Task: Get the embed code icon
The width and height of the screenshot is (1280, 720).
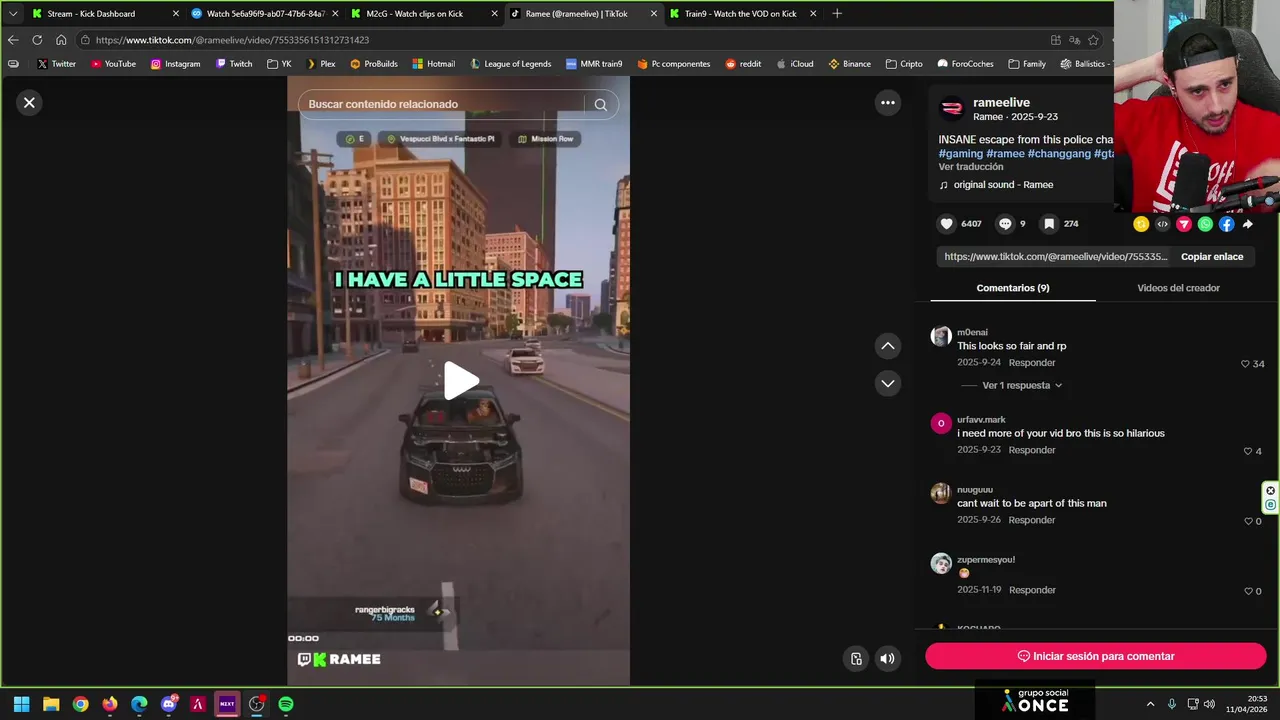Action: [x=1162, y=224]
